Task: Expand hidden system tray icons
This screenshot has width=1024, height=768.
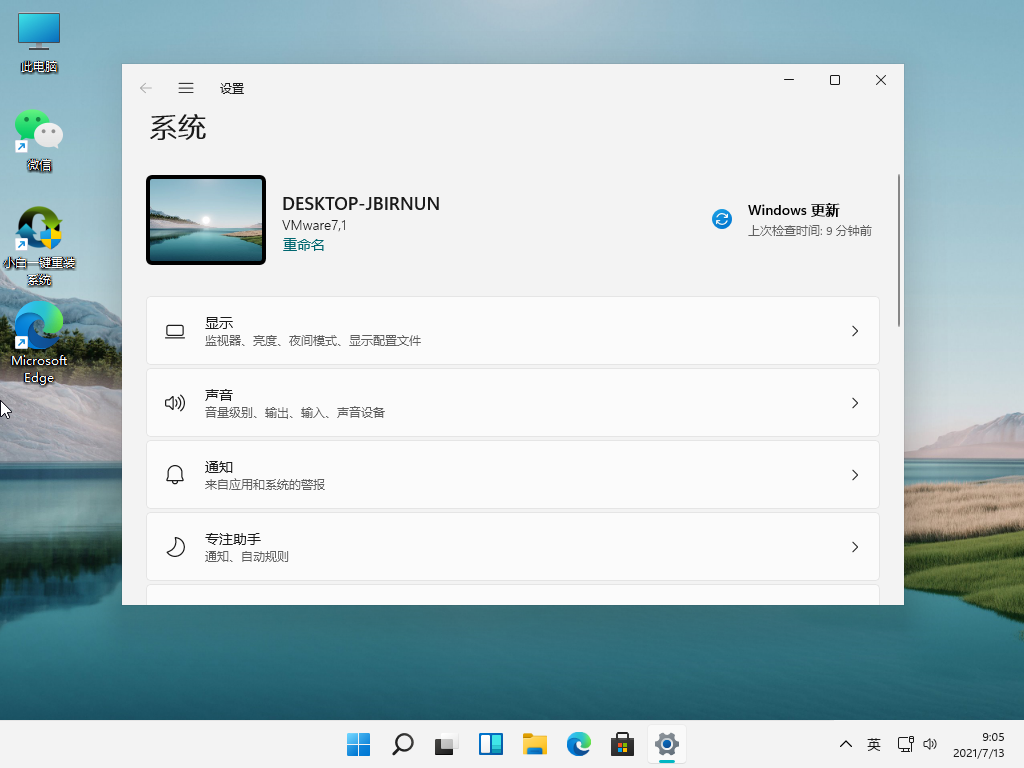Action: click(846, 744)
